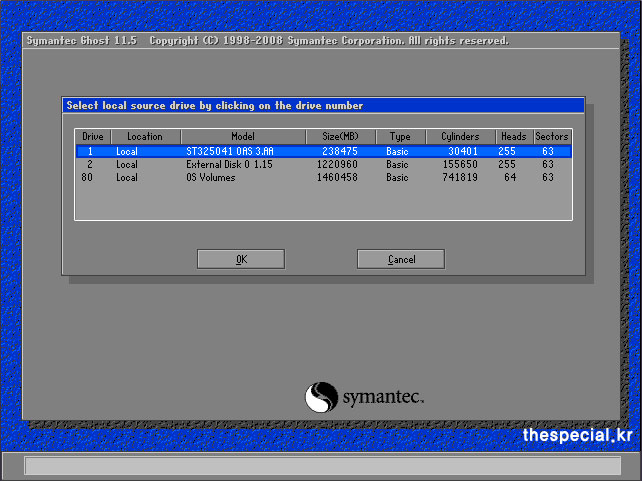This screenshot has height=481, width=642.
Task: Click Local in the ST325041 row
Action: pos(127,151)
